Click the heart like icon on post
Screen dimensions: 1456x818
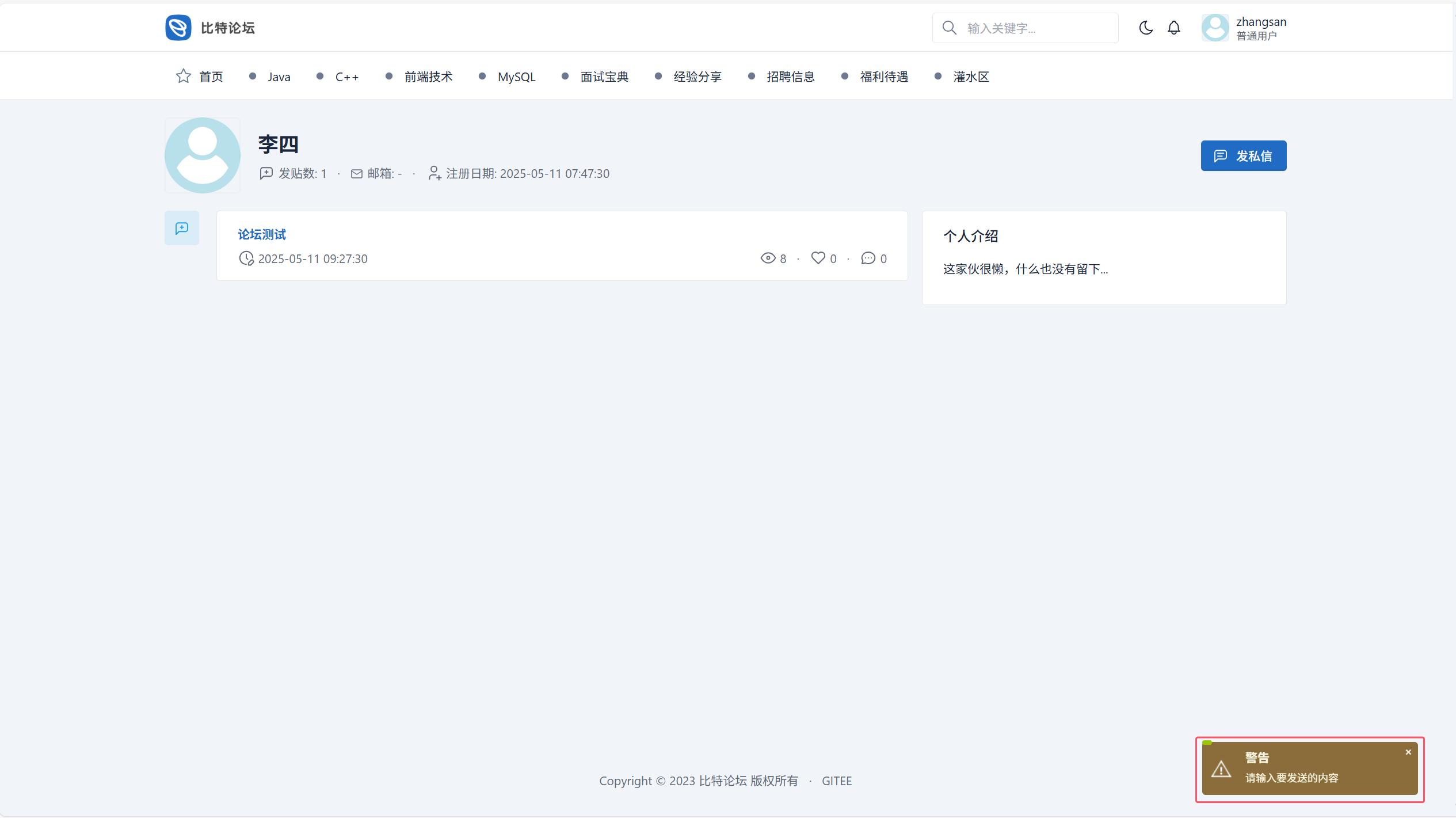(817, 258)
